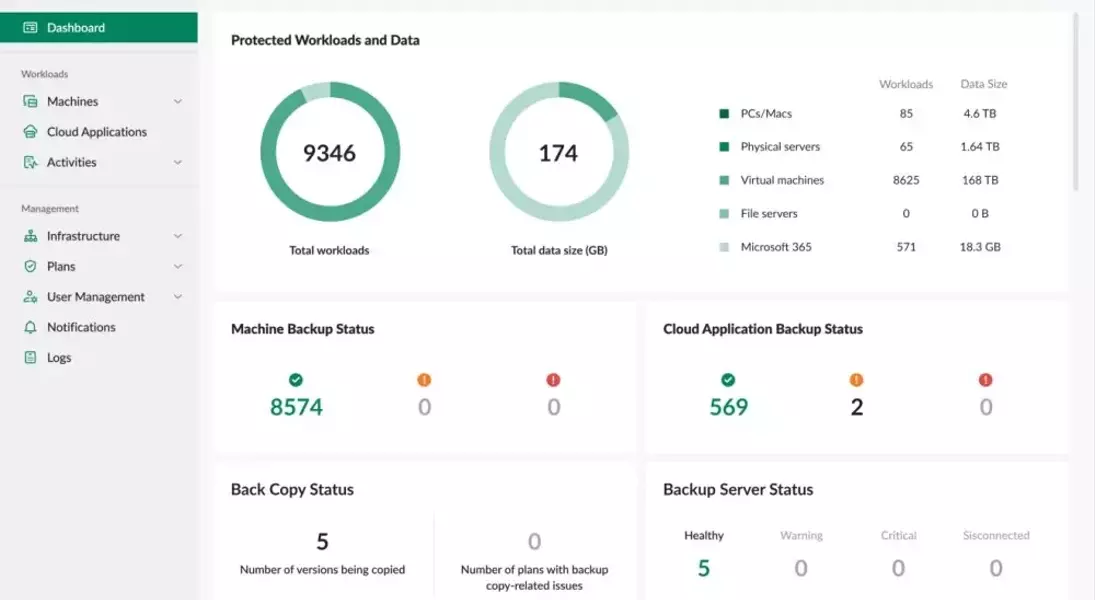1095x600 pixels.
Task: Click the PCs/Macs legend color swatch
Action: click(x=724, y=114)
